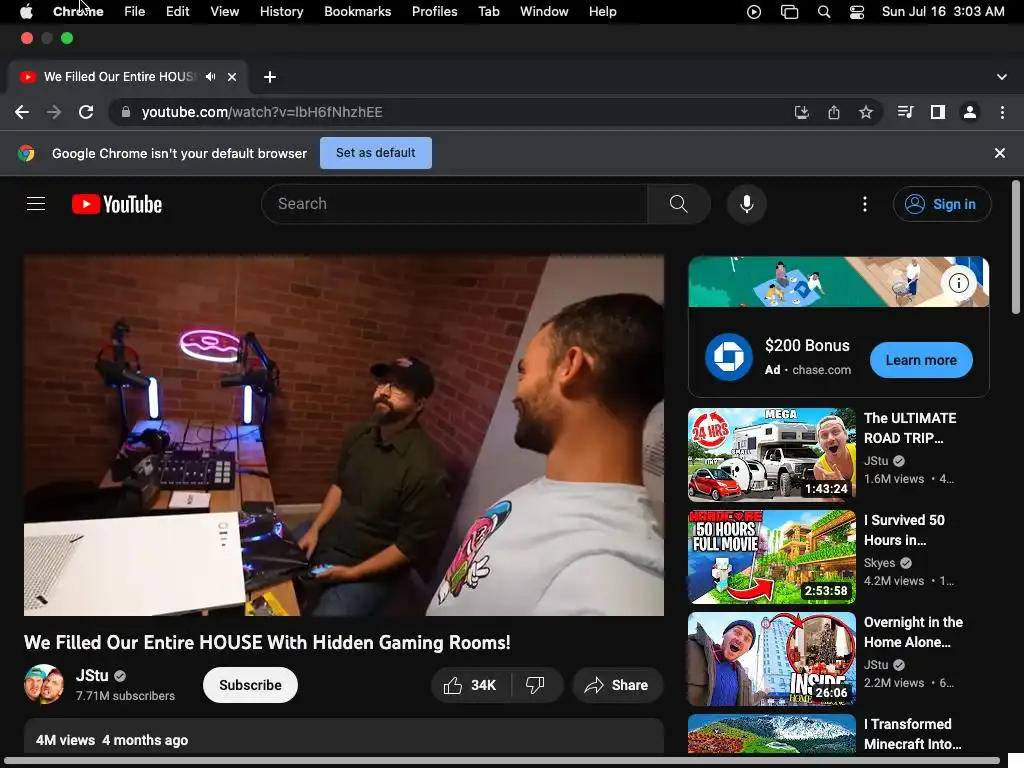1024x768 pixels.
Task: Open YouTube settings three-dot menu
Action: tap(865, 204)
